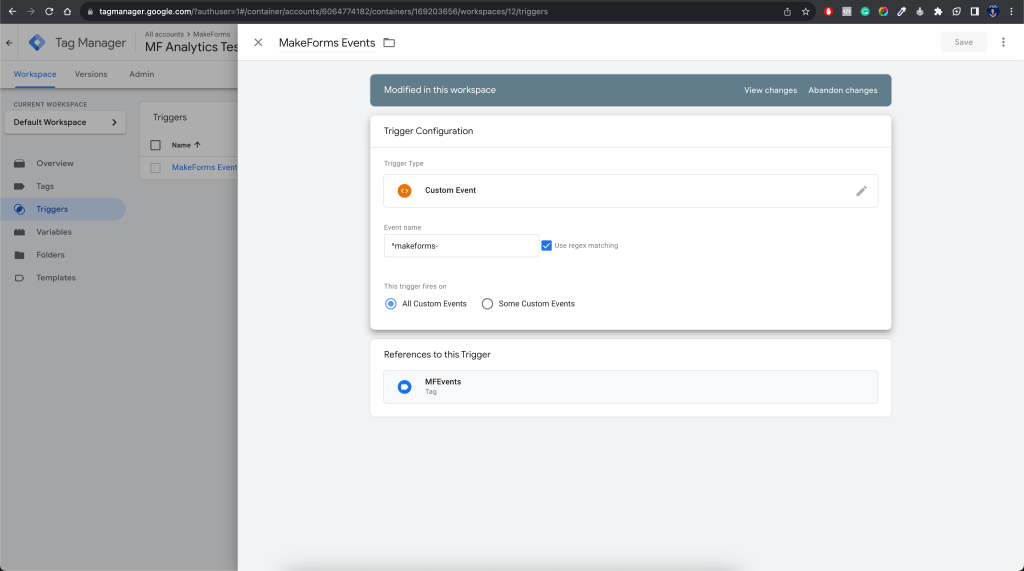Viewport: 1024px width, 571px height.
Task: Click Abandon changes link
Action: 842,90
